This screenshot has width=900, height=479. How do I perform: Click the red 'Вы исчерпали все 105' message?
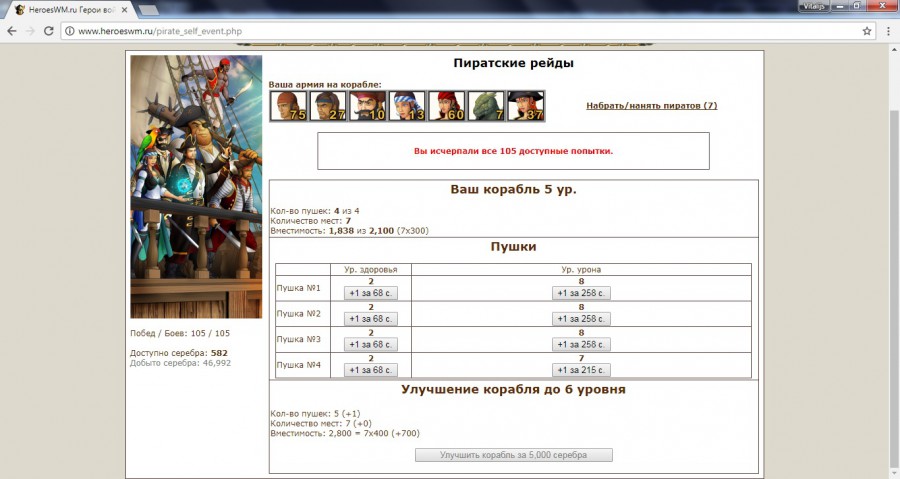click(514, 151)
